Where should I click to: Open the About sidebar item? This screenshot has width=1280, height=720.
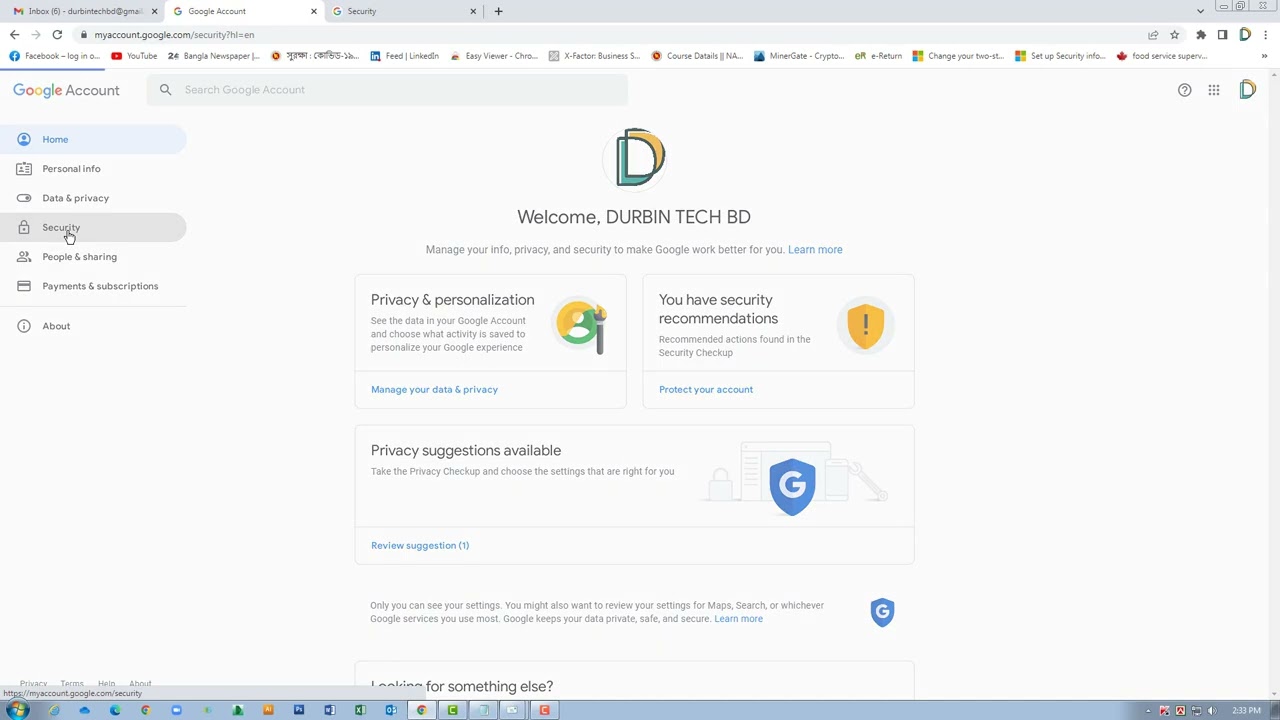93,326
